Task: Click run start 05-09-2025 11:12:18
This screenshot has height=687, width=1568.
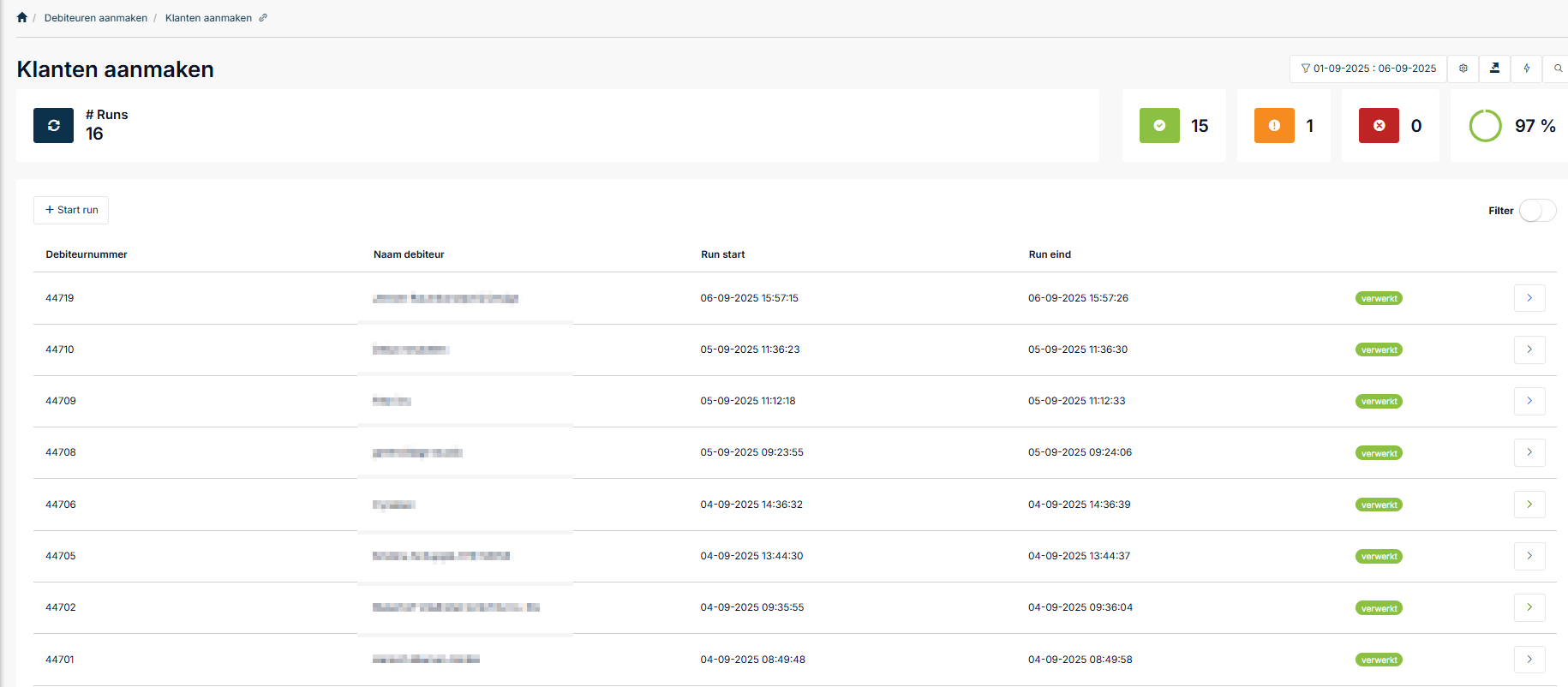Action: [748, 401]
